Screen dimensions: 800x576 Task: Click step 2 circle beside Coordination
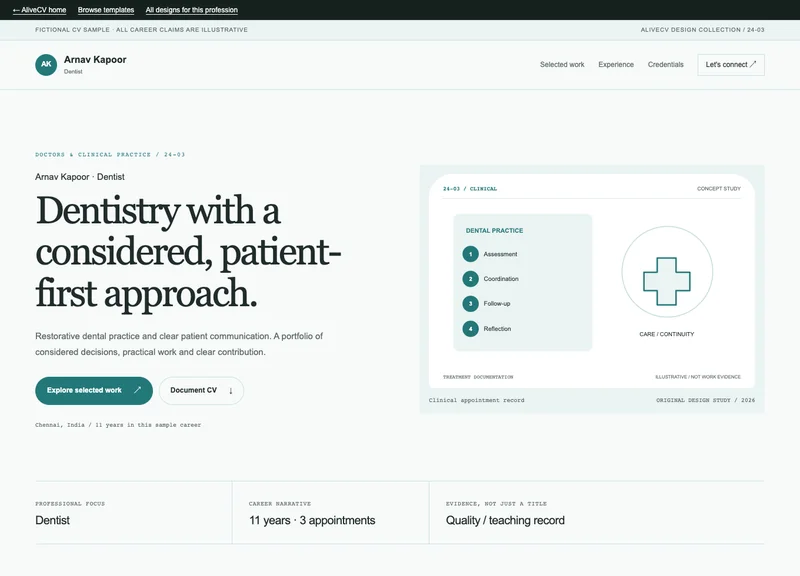[470, 279]
